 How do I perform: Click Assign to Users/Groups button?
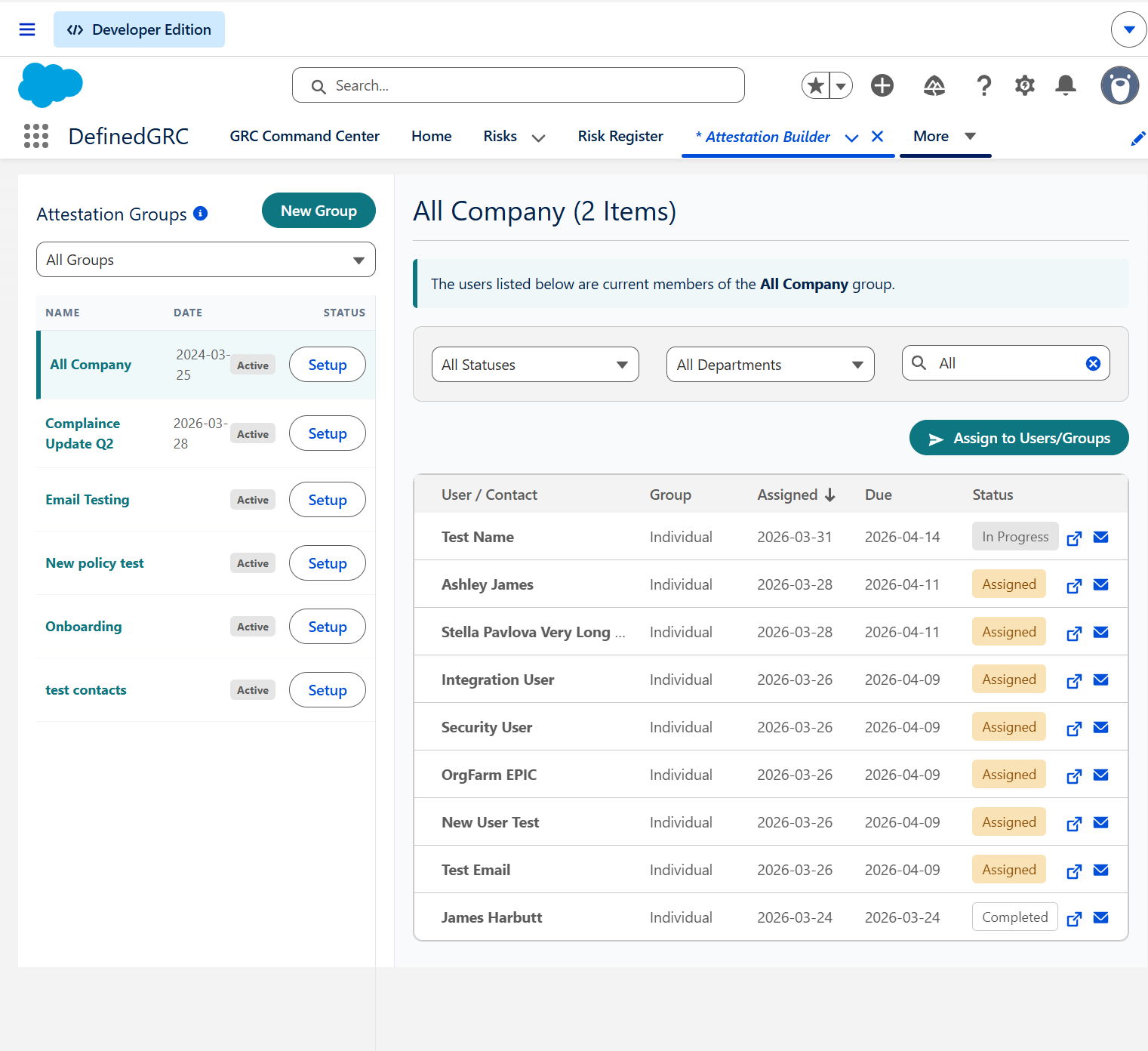coord(1019,438)
